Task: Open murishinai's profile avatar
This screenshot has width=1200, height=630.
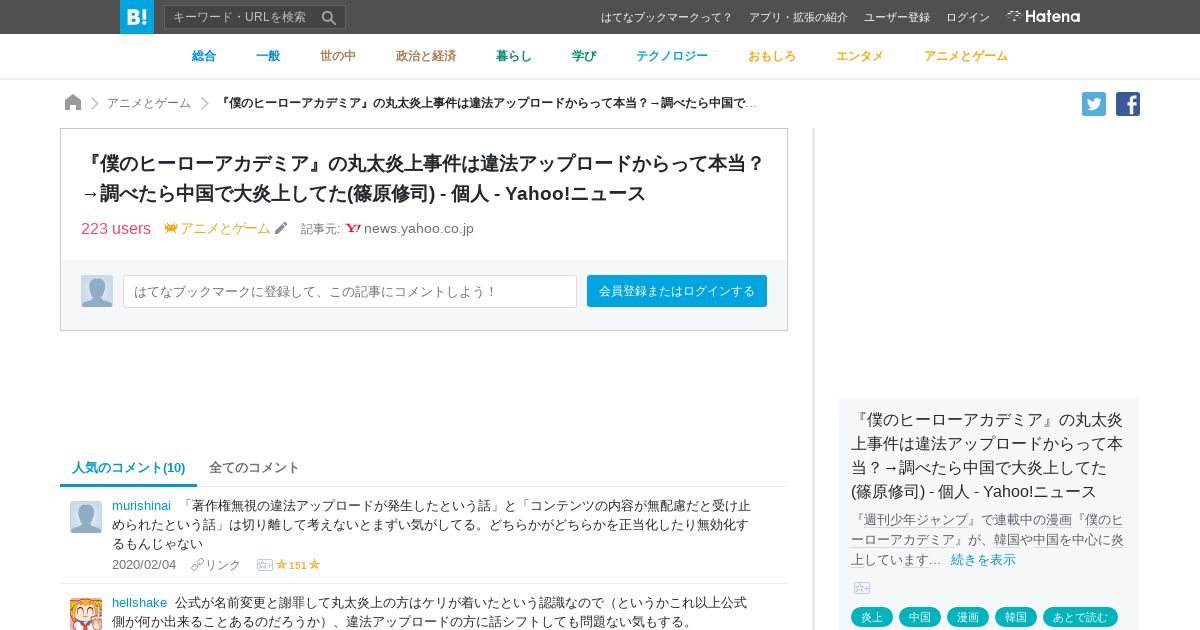Action: tap(86, 517)
